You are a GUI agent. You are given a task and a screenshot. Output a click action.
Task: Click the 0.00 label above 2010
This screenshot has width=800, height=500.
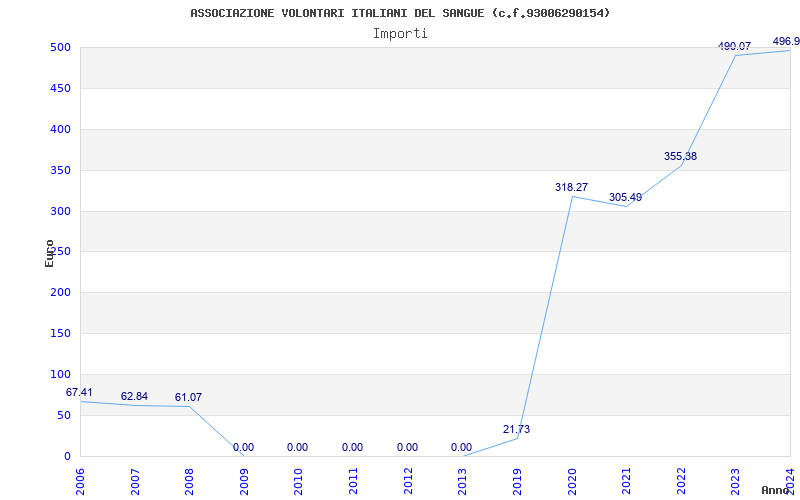click(x=297, y=447)
